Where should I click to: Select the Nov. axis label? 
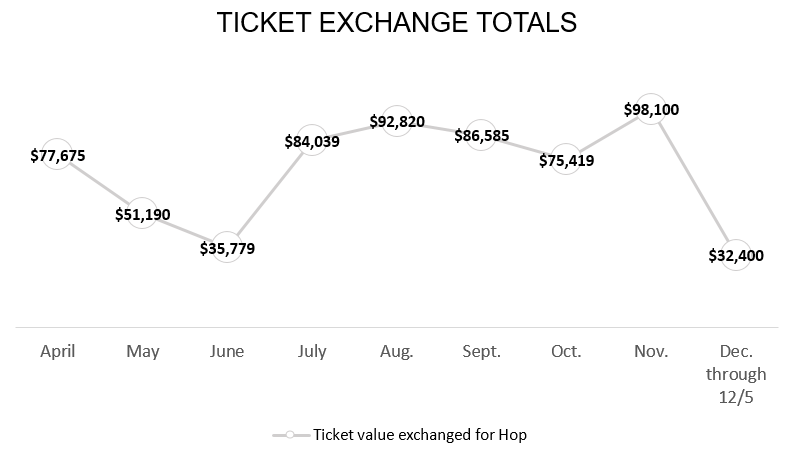pyautogui.click(x=651, y=351)
